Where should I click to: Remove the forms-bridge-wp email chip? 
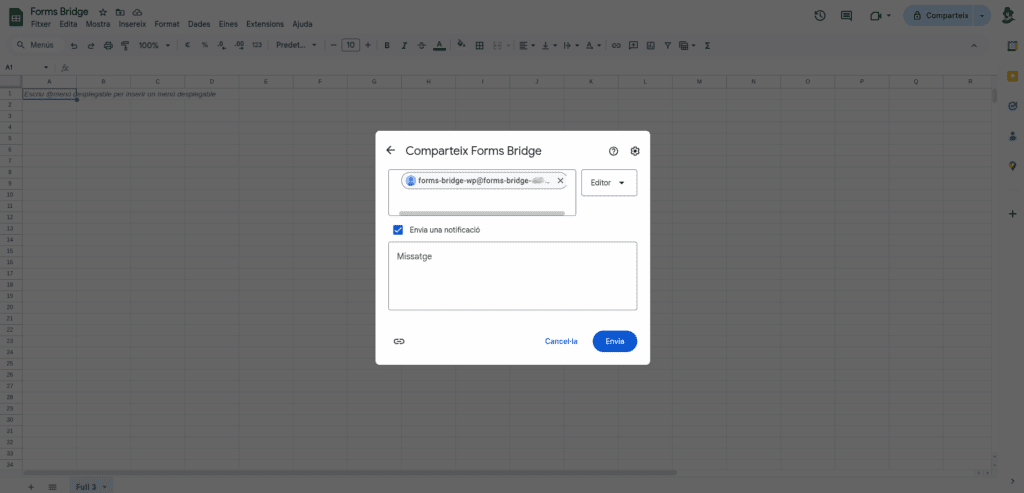tap(560, 181)
